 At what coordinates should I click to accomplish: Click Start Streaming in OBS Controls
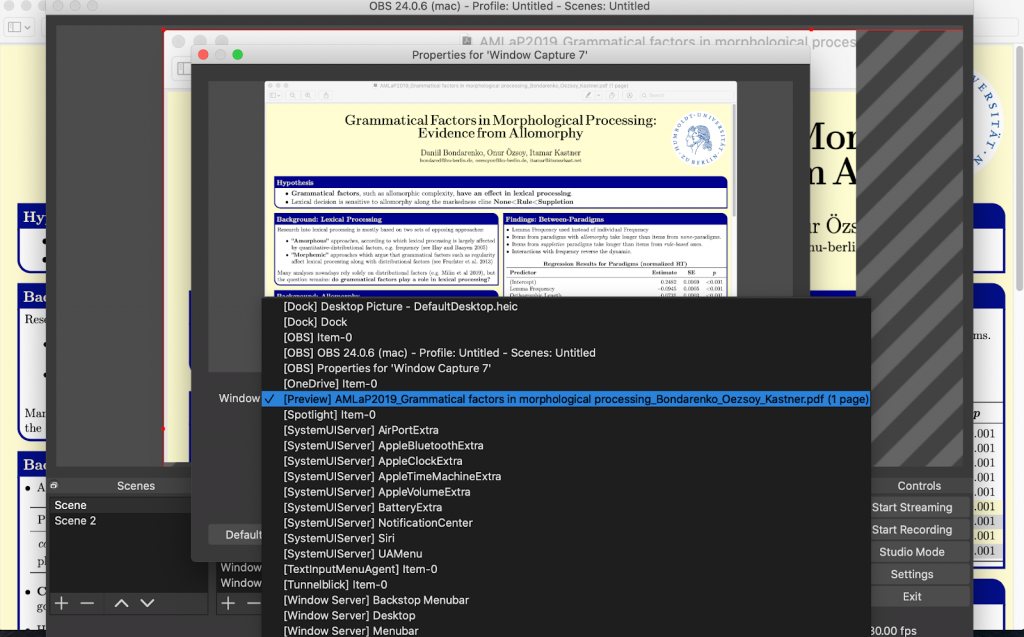tap(920, 508)
